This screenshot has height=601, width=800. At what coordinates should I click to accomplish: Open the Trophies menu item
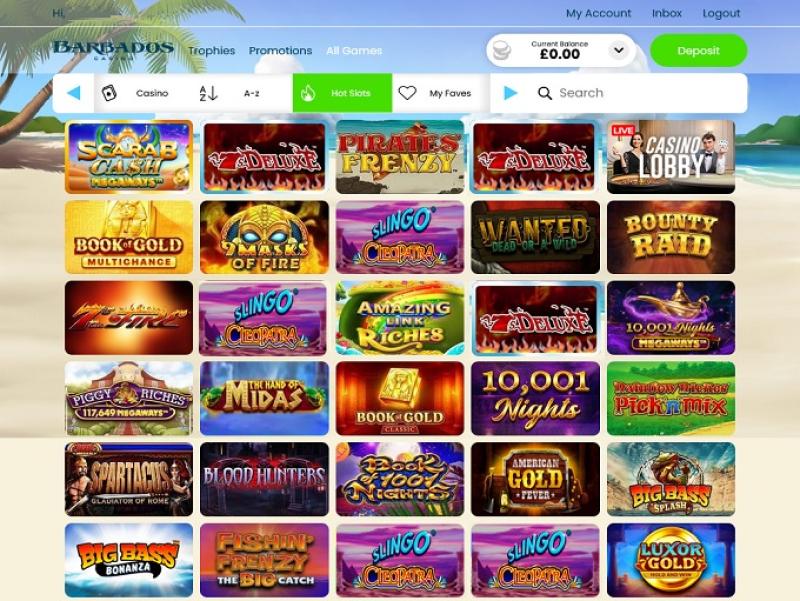pyautogui.click(x=211, y=51)
